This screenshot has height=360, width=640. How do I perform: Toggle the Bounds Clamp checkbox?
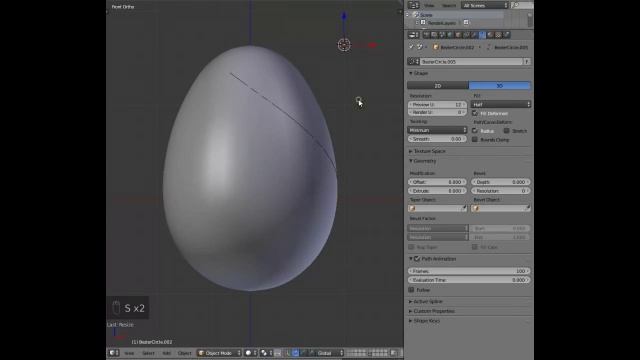click(x=475, y=140)
